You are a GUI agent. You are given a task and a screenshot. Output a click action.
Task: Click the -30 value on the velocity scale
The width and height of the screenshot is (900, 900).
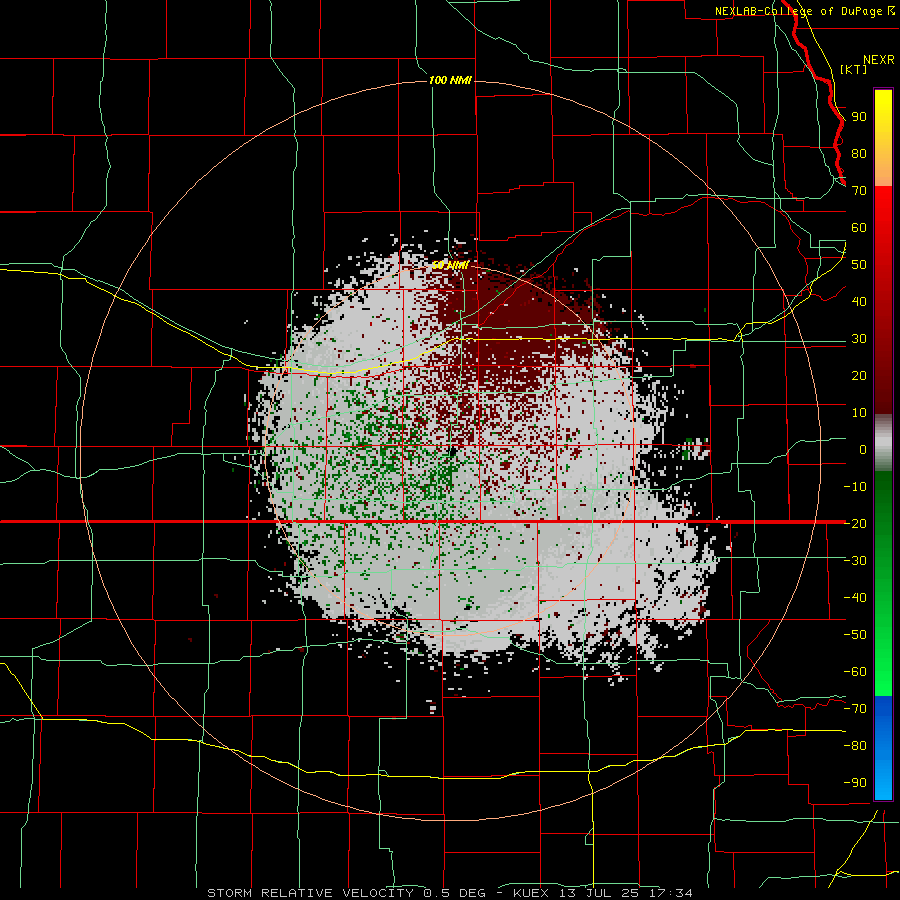click(x=855, y=561)
